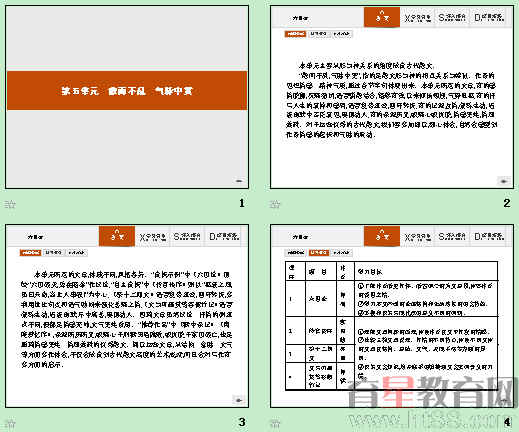519x432 pixels.
Task: Click the slide number 2 label
Action: pos(507,203)
